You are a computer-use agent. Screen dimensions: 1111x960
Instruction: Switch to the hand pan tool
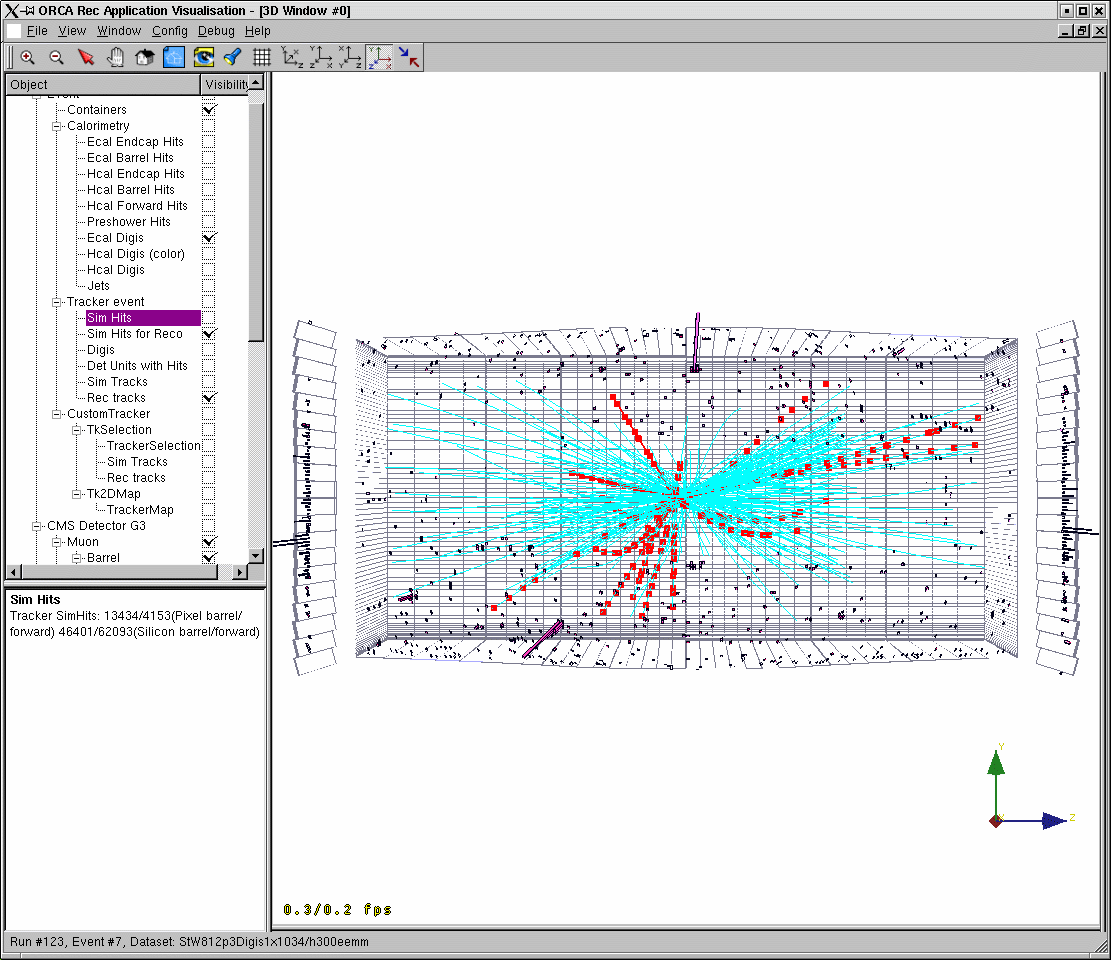tap(115, 58)
